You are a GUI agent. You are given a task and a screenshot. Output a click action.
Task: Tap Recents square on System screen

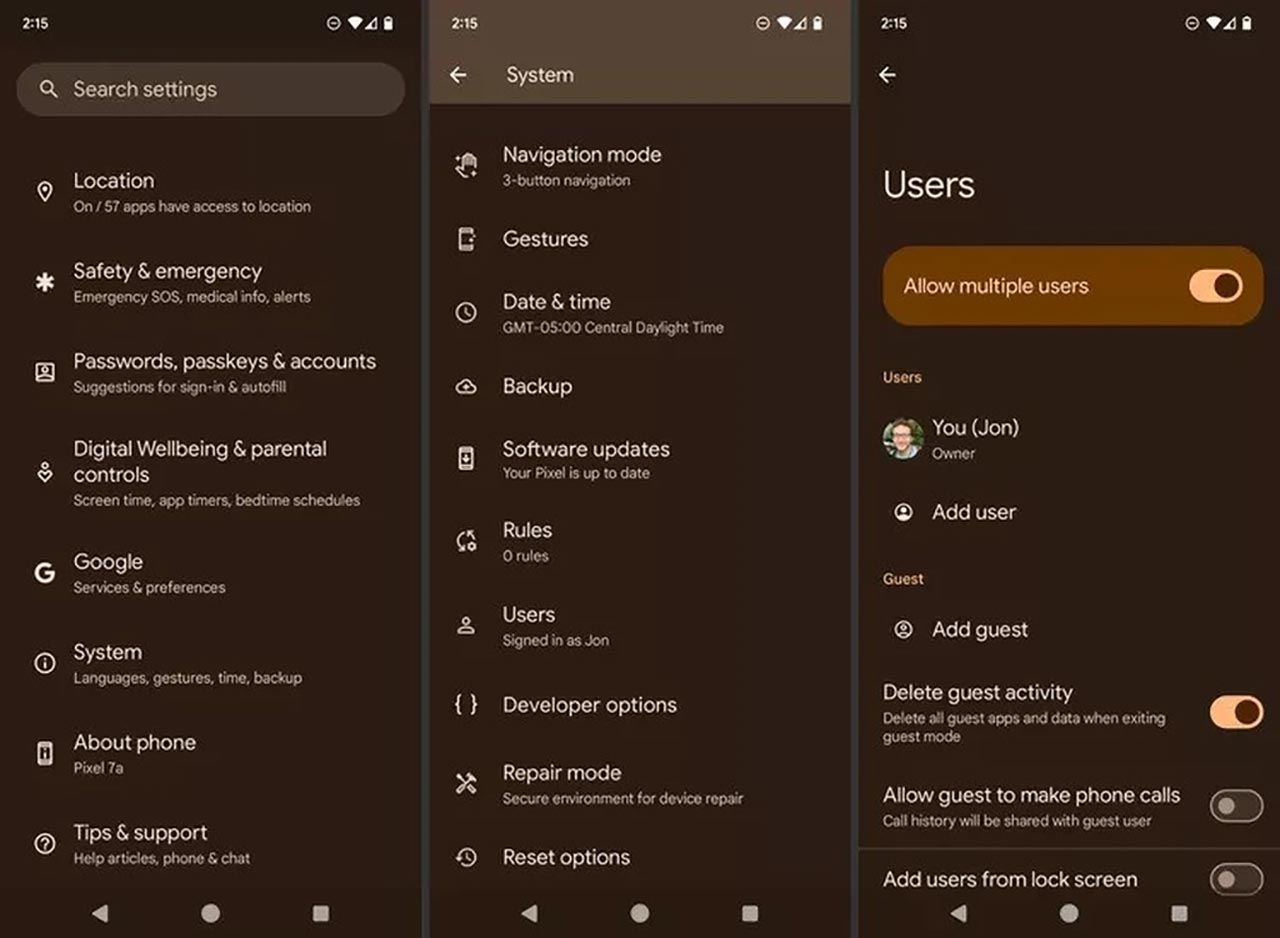click(x=750, y=913)
